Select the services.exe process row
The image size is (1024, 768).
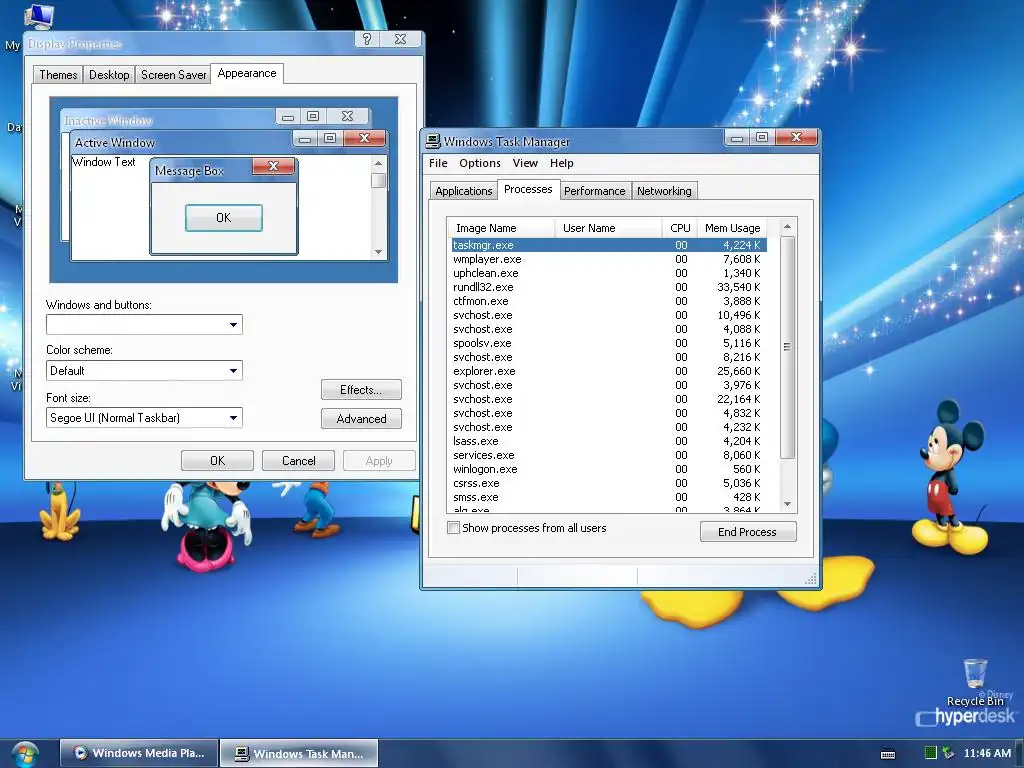(609, 455)
